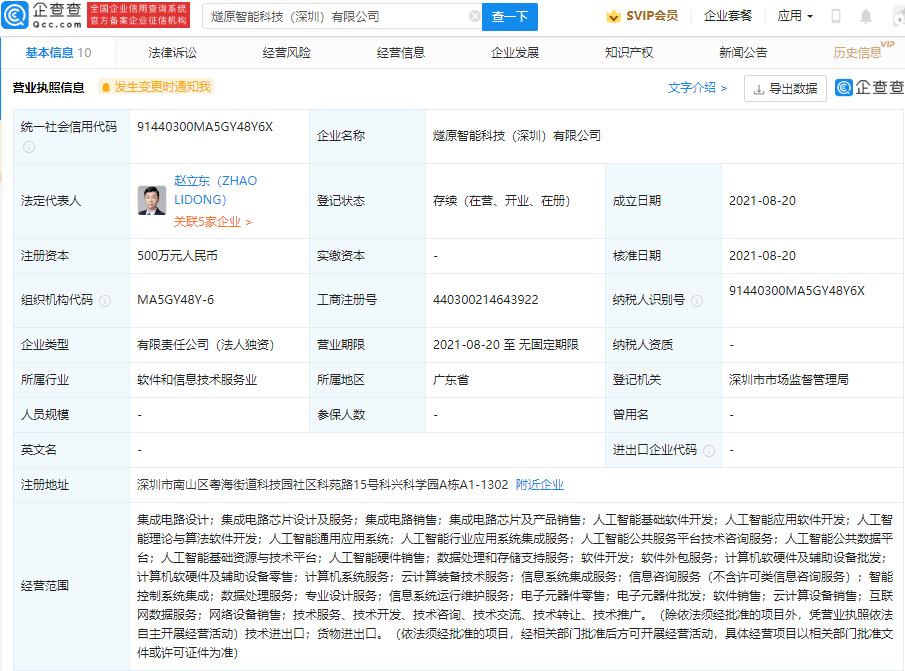
Task: Click the Qcc.com logo in header
Action: [42, 16]
